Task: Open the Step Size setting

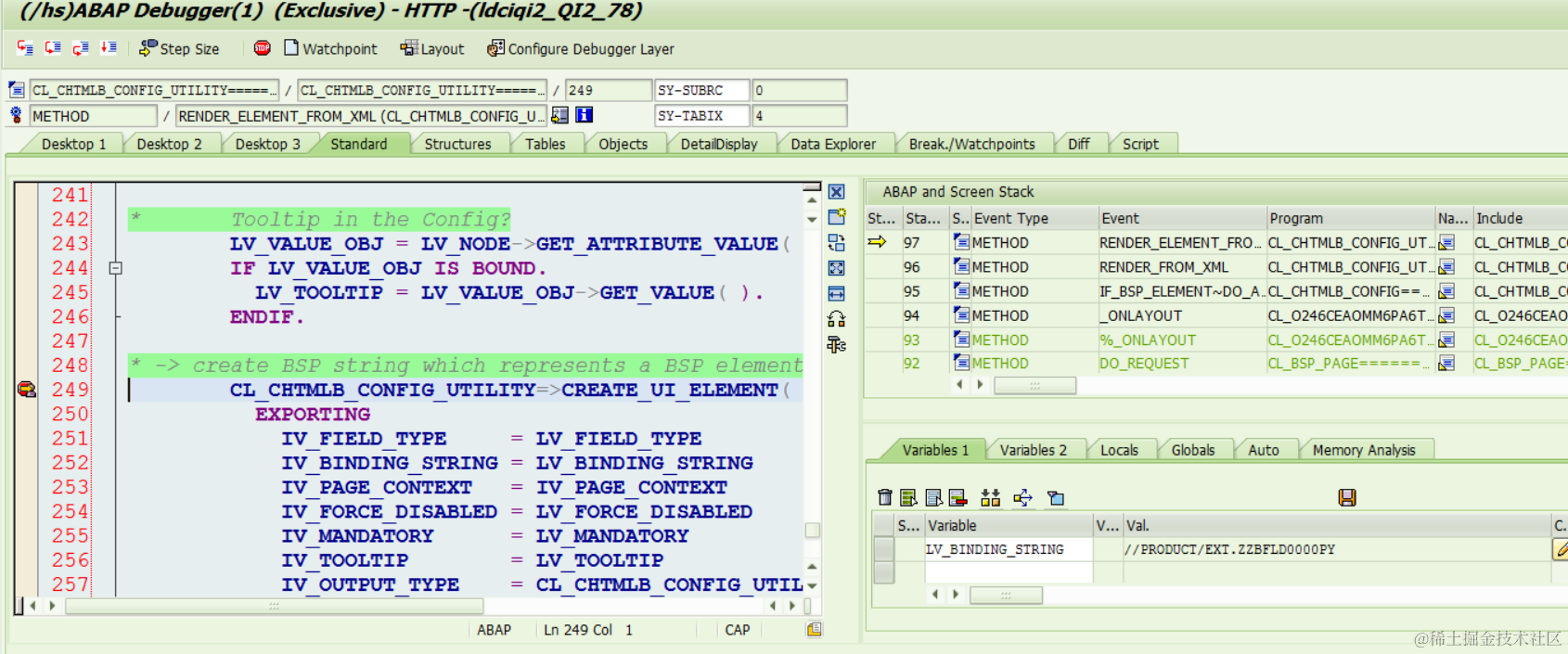Action: pos(179,48)
